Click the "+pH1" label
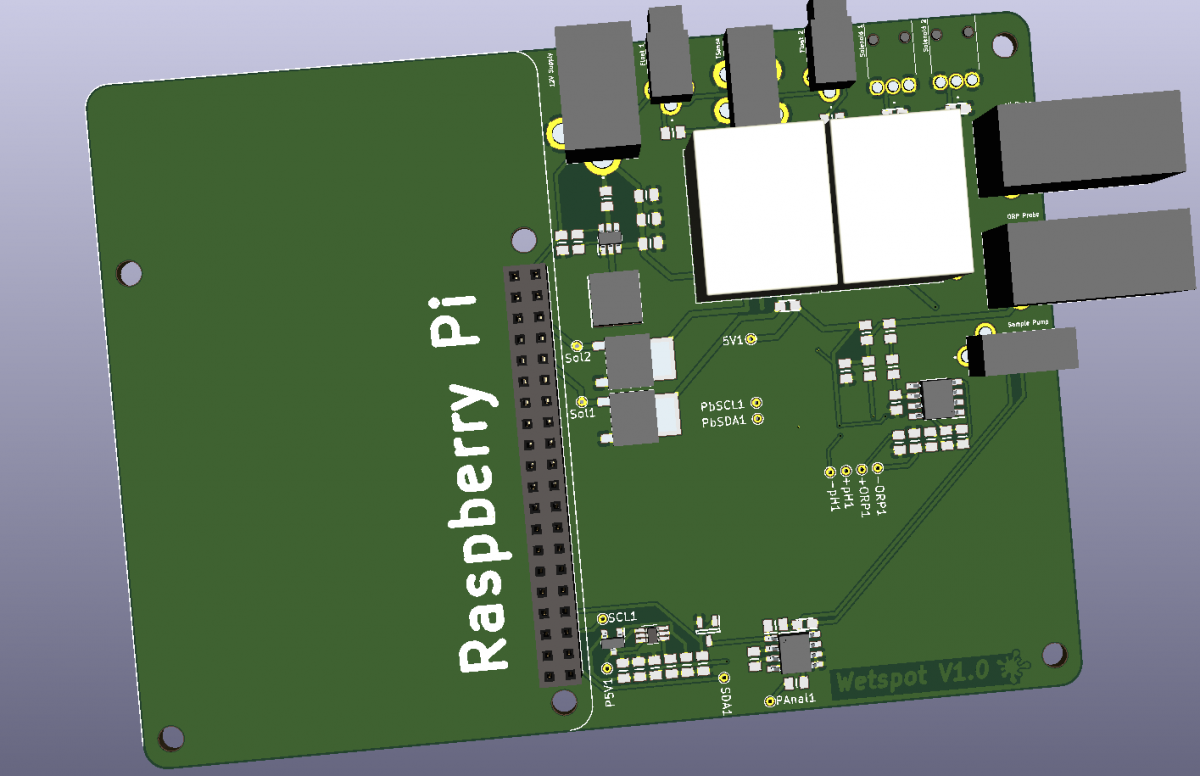 pyautogui.click(x=846, y=491)
